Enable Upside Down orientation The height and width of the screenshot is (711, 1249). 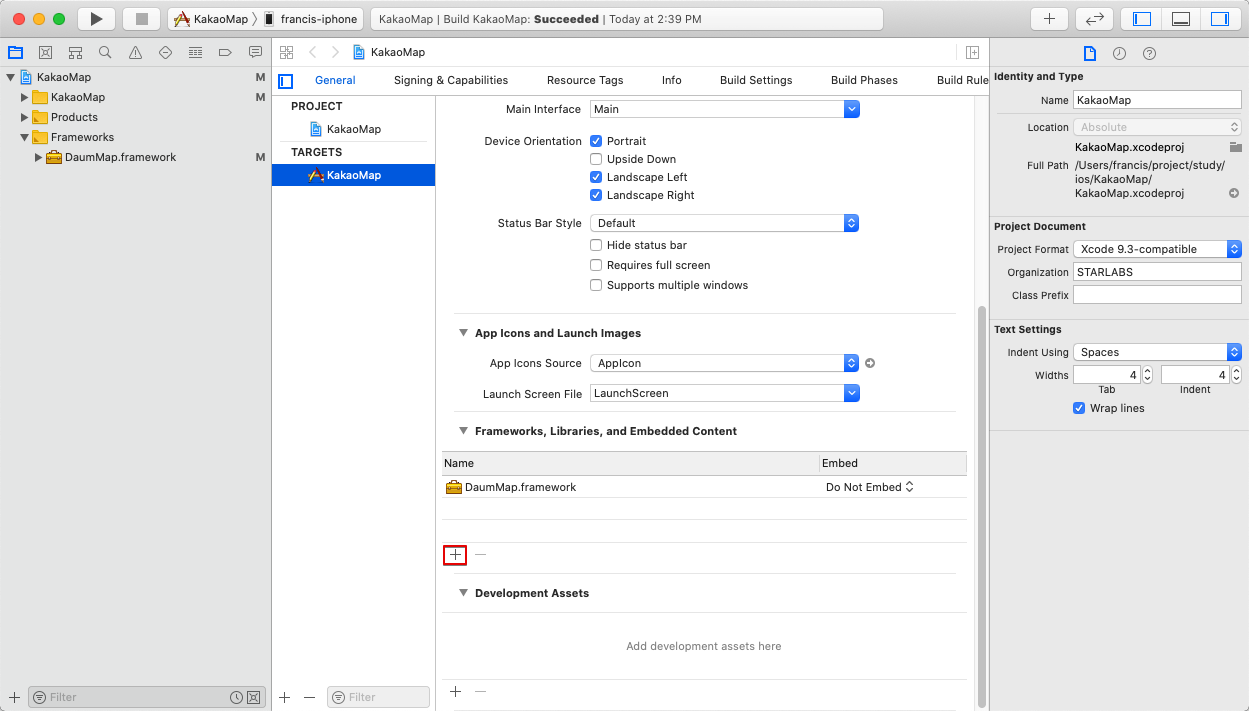[x=596, y=159]
